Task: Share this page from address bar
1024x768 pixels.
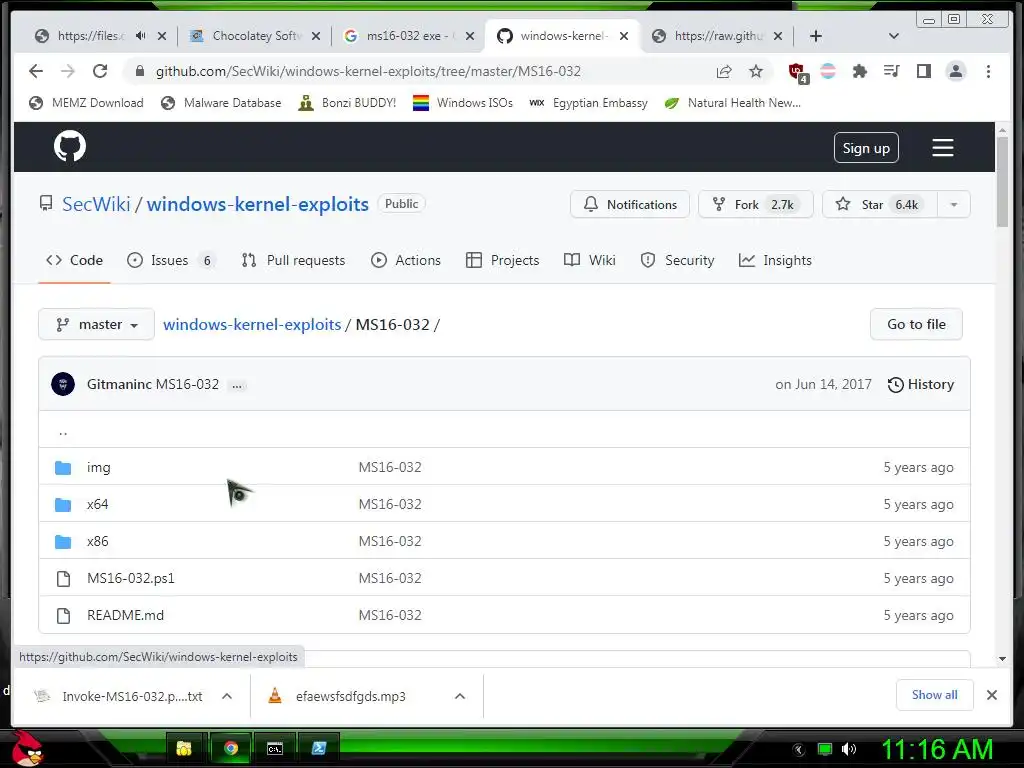Action: 724,71
